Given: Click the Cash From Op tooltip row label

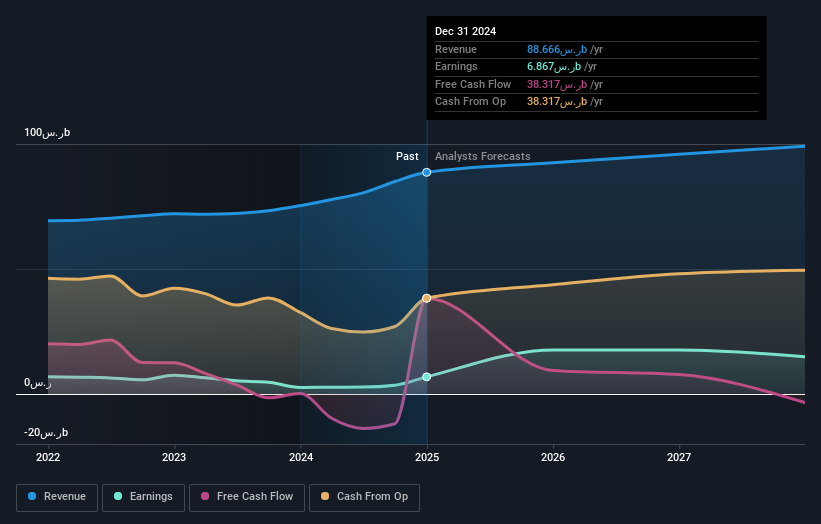Looking at the screenshot, I should pyautogui.click(x=470, y=102).
